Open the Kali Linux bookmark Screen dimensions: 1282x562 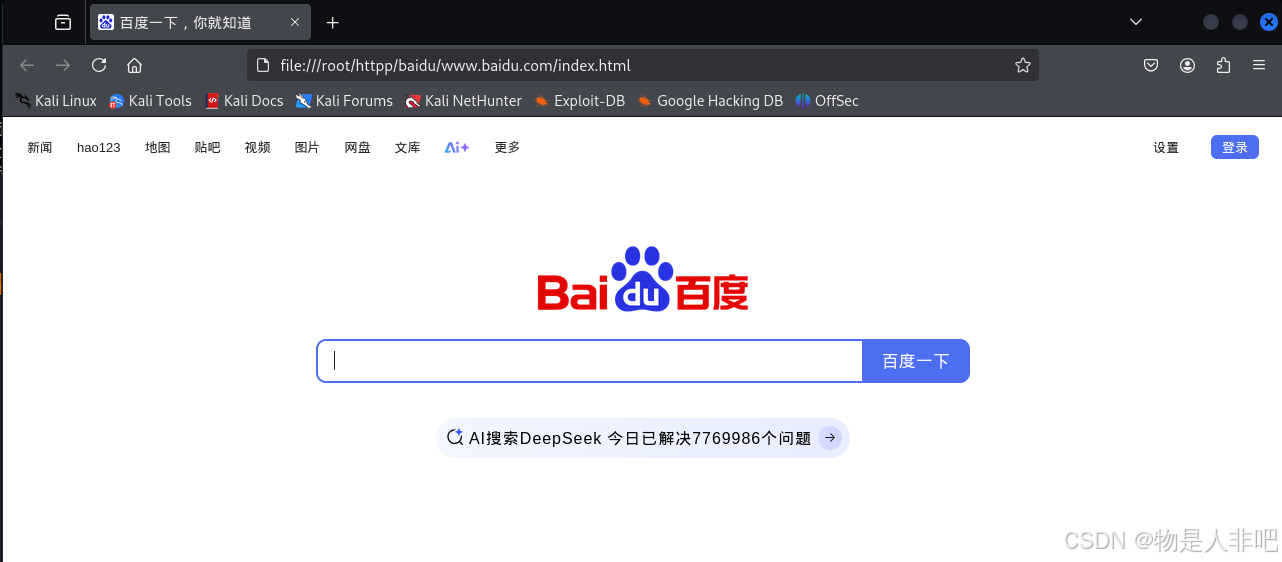point(56,100)
